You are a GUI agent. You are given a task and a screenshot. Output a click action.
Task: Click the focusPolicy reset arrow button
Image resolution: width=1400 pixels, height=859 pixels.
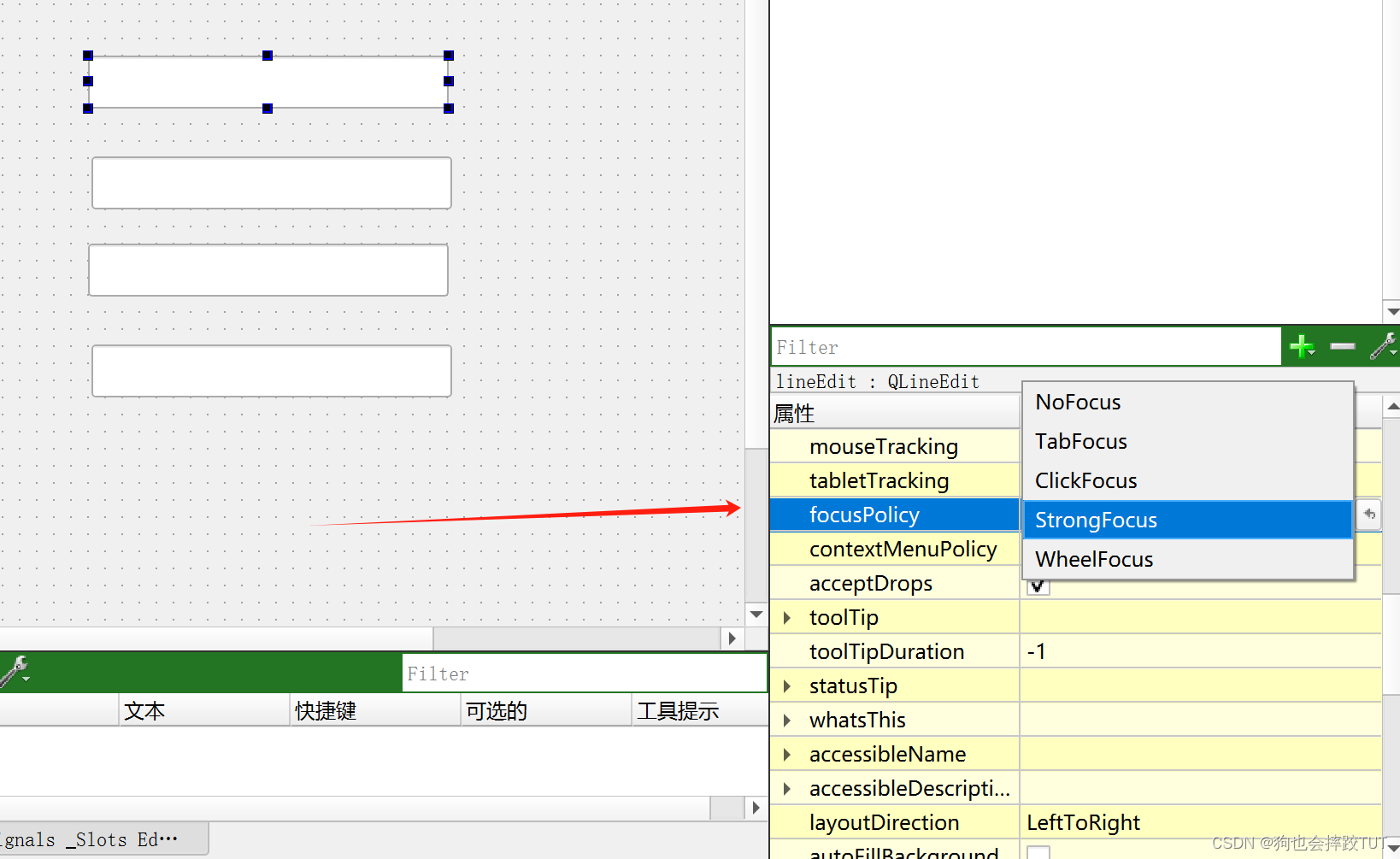[1369, 515]
